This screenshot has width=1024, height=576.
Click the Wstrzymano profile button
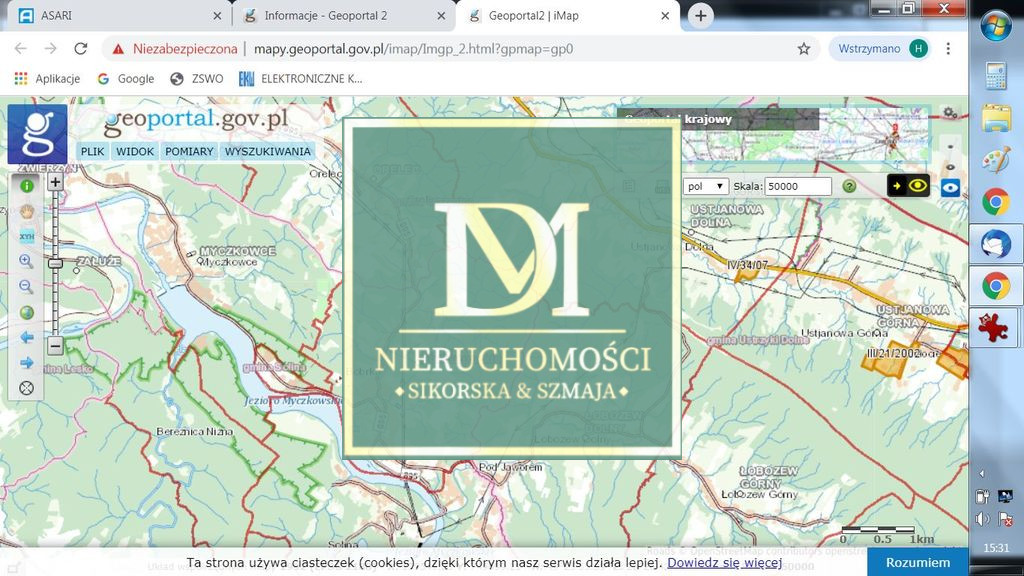pyautogui.click(x=879, y=49)
